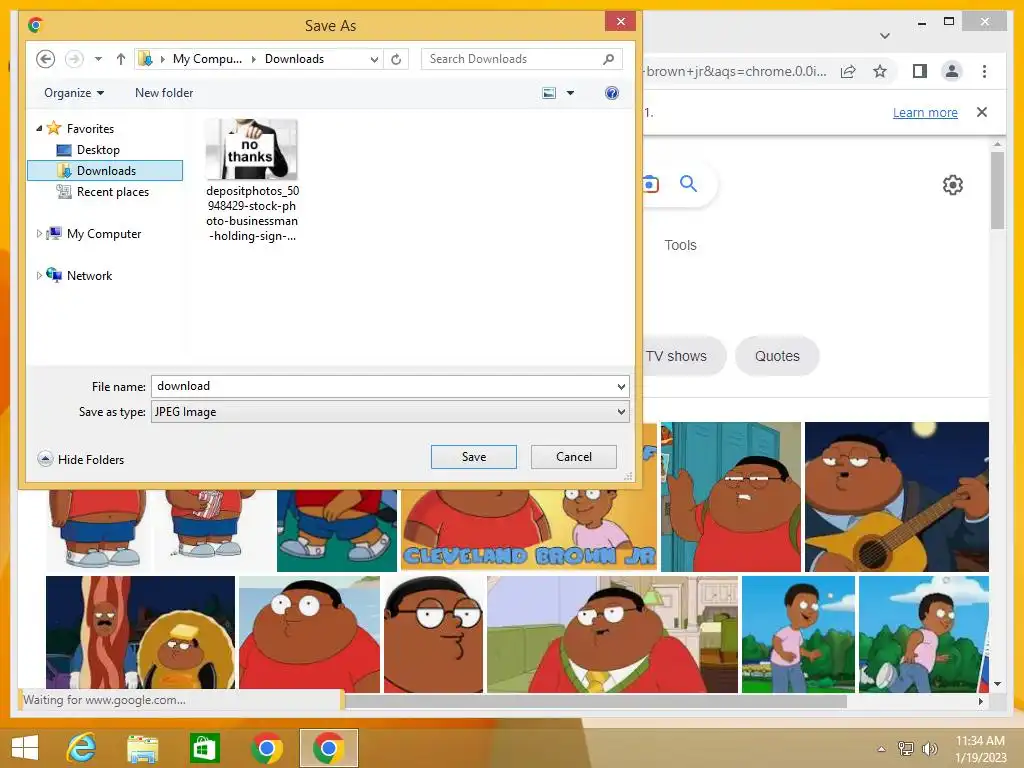Click the network tray icon
The image size is (1024, 768).
coord(906,748)
